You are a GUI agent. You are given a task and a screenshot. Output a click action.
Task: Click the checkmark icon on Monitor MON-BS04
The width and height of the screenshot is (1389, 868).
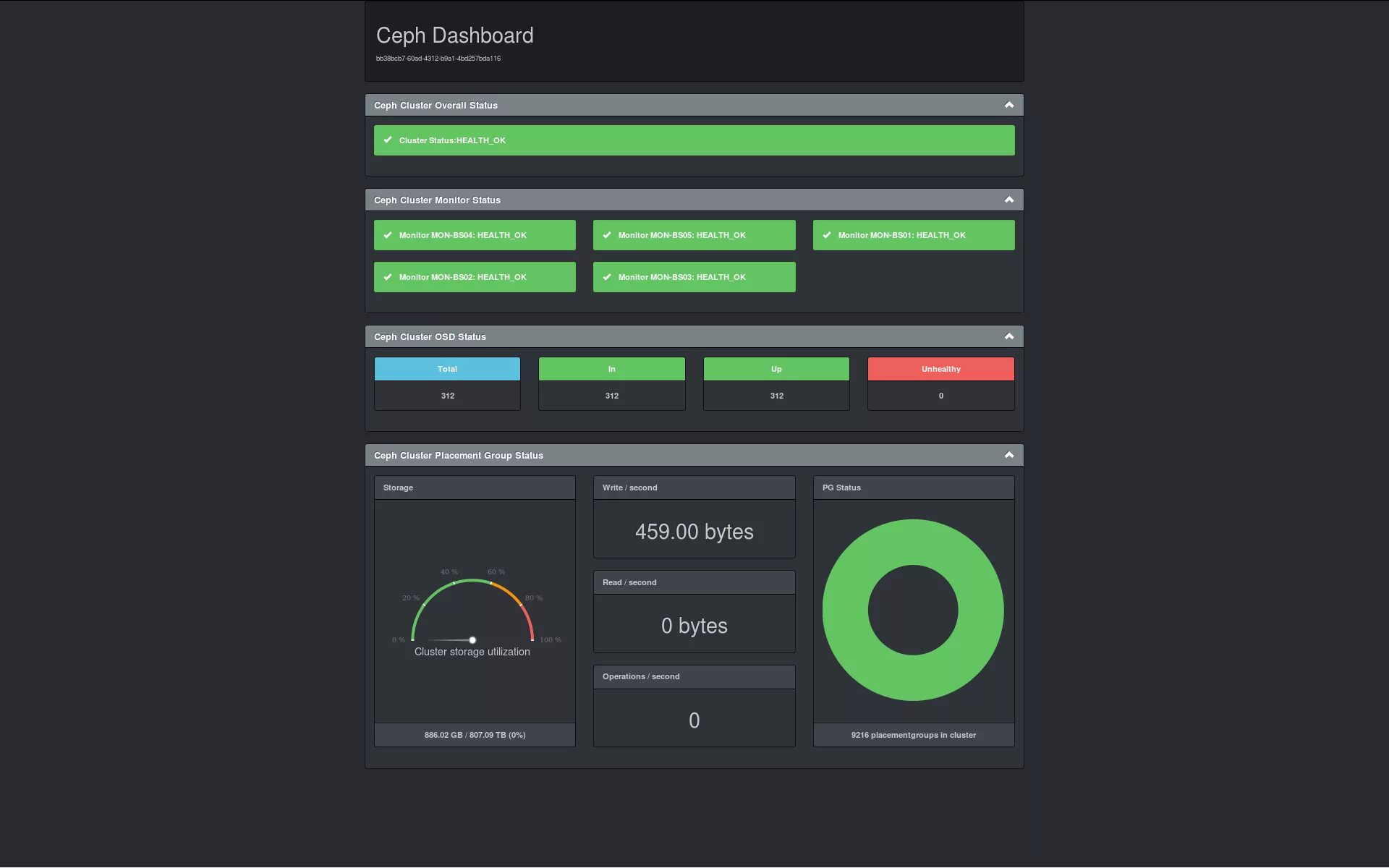tap(388, 235)
